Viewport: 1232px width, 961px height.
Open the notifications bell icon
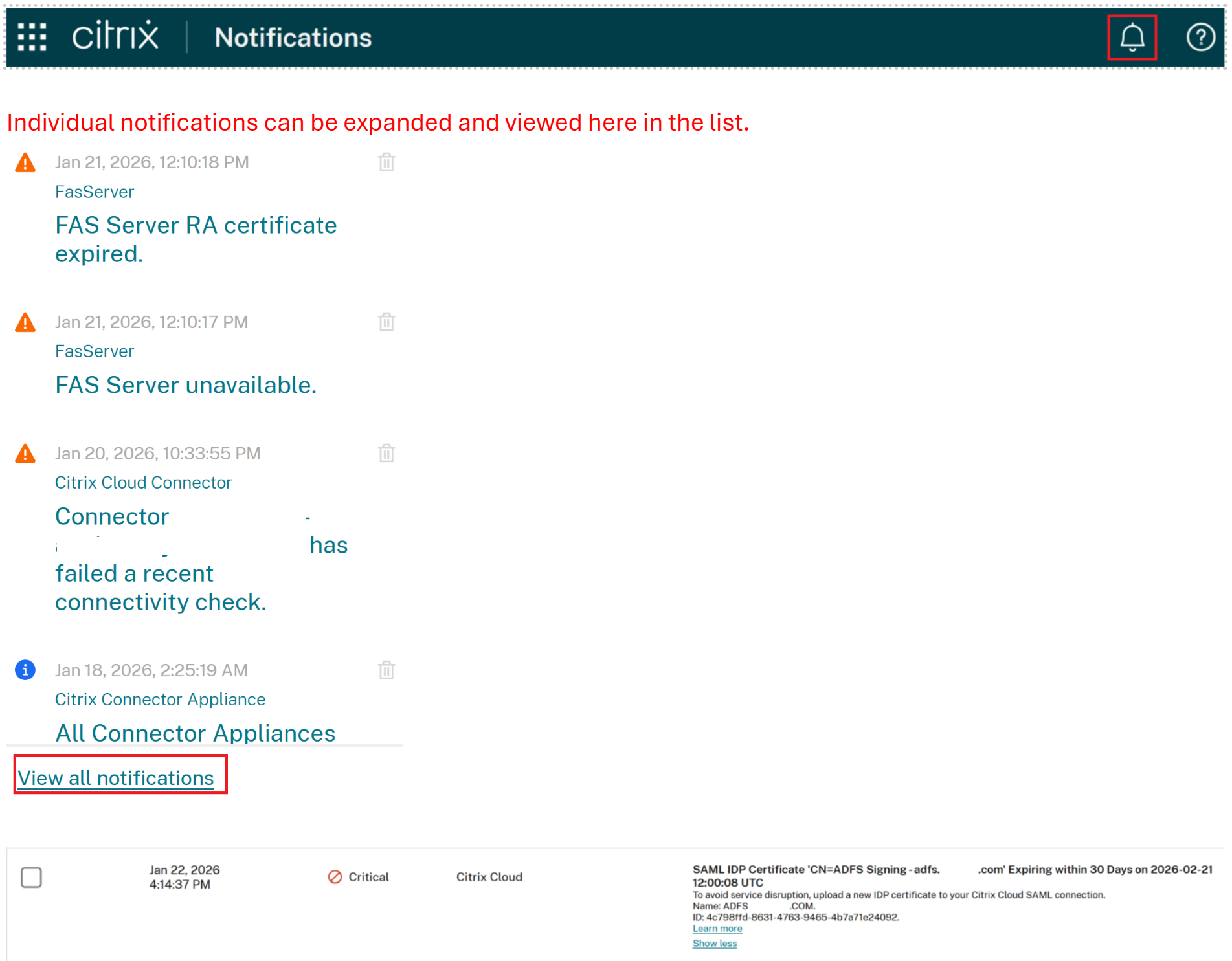(x=1131, y=37)
